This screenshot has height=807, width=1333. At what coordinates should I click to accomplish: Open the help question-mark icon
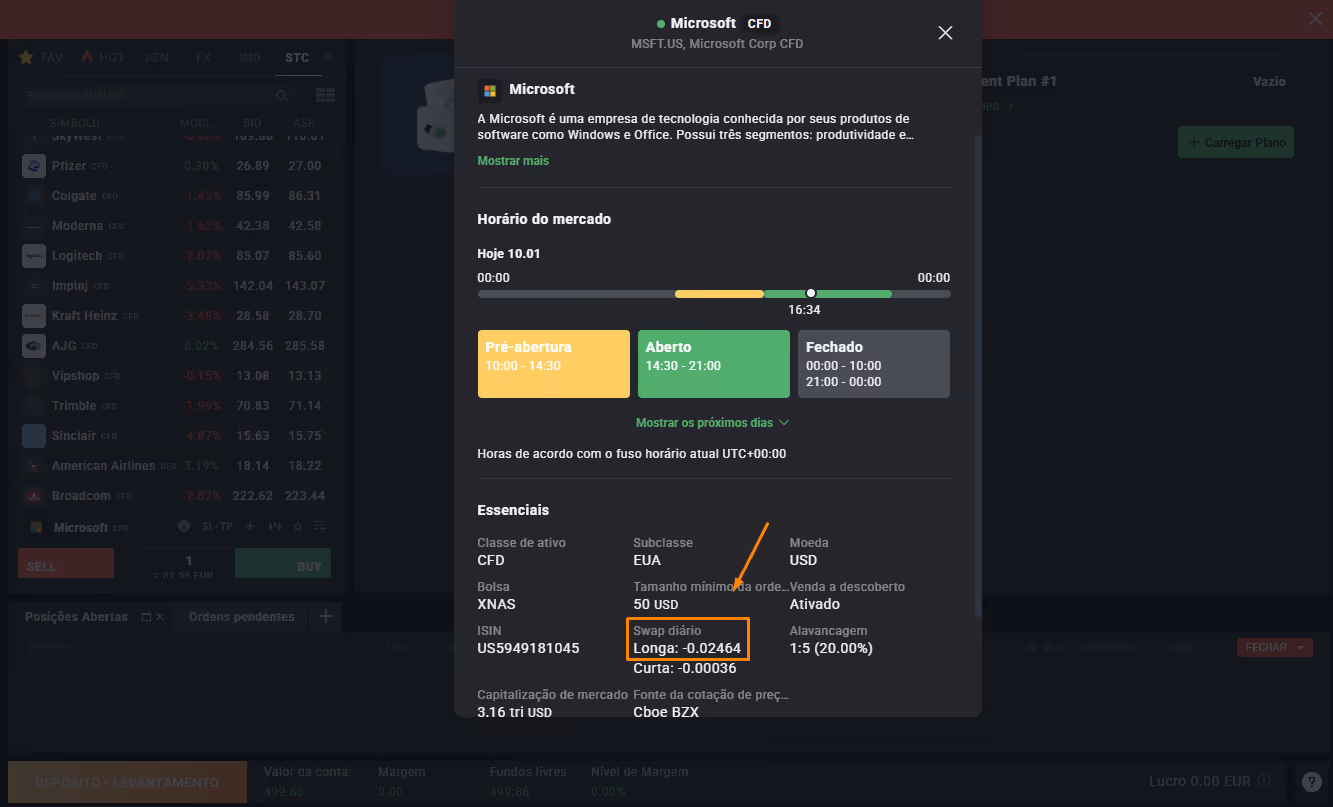1311,782
